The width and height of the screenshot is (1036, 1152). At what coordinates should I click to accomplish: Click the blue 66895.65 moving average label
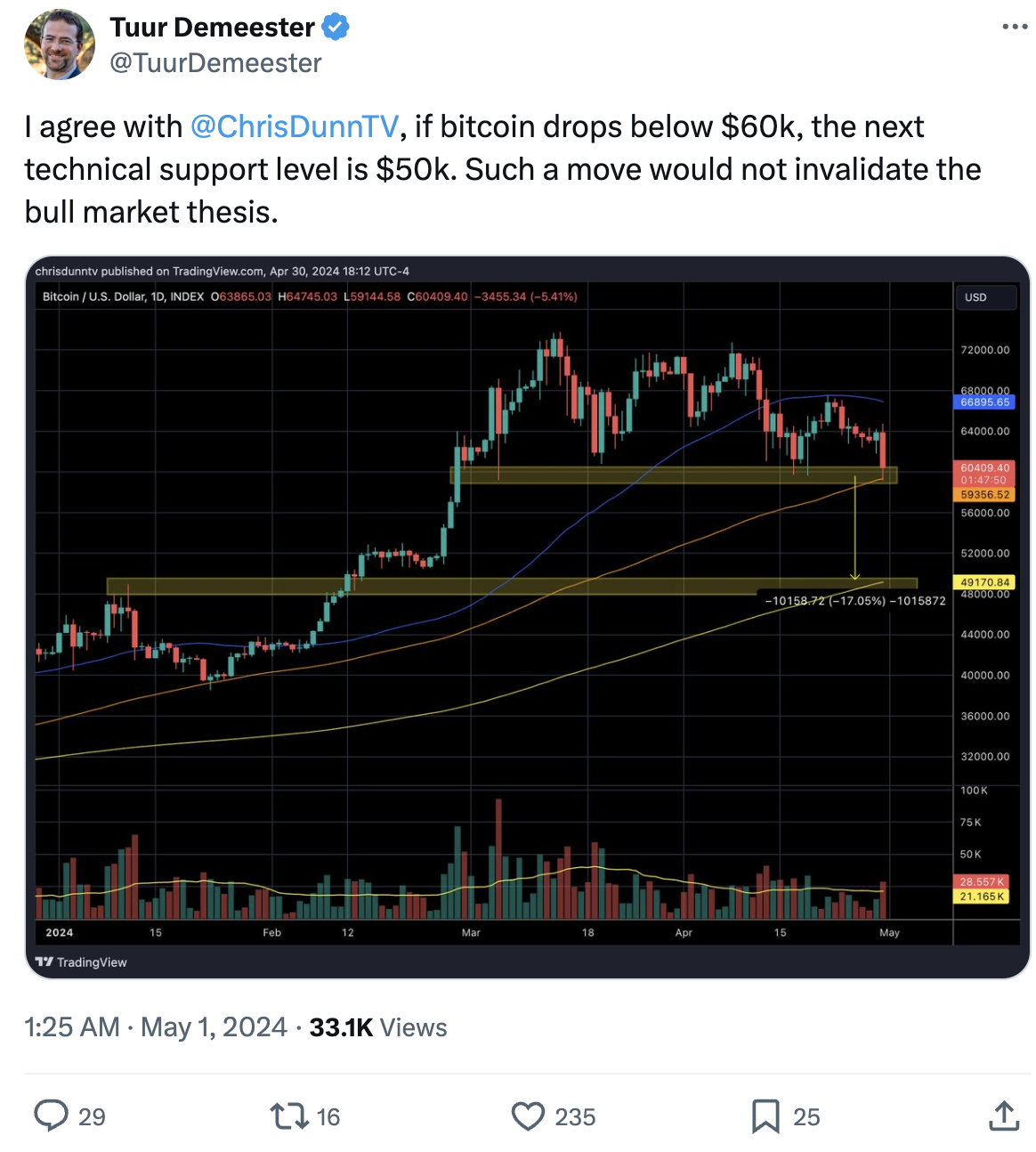(x=984, y=402)
